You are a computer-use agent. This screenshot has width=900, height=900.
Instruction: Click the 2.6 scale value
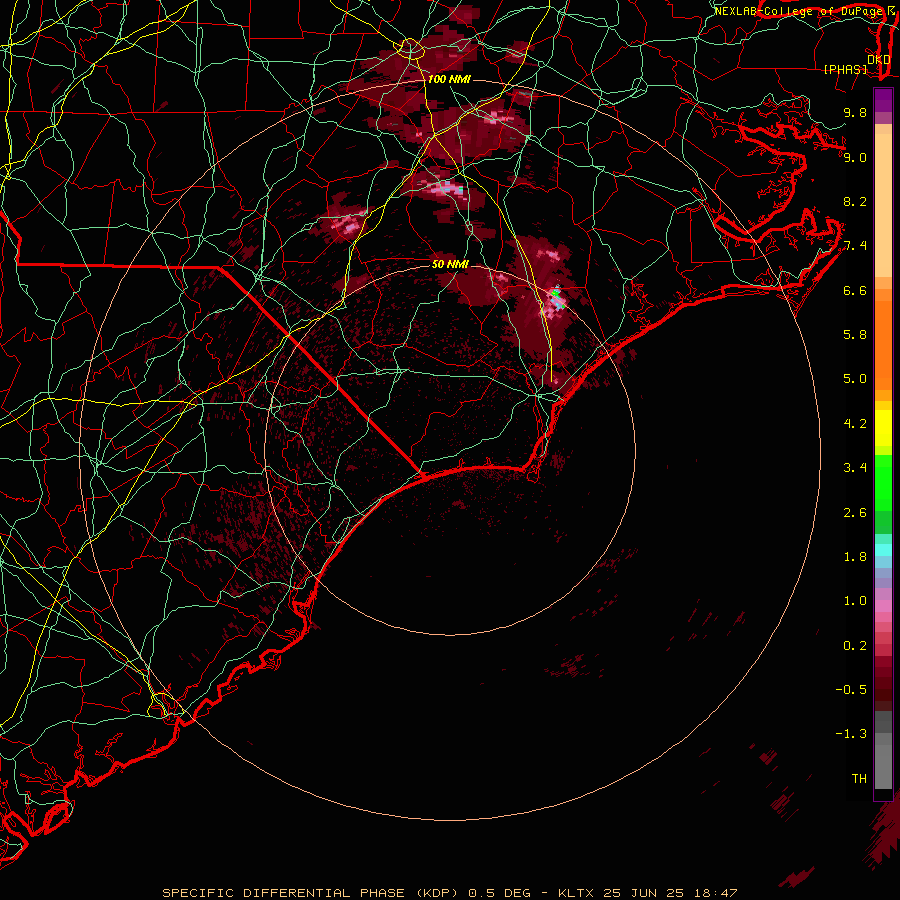click(855, 513)
